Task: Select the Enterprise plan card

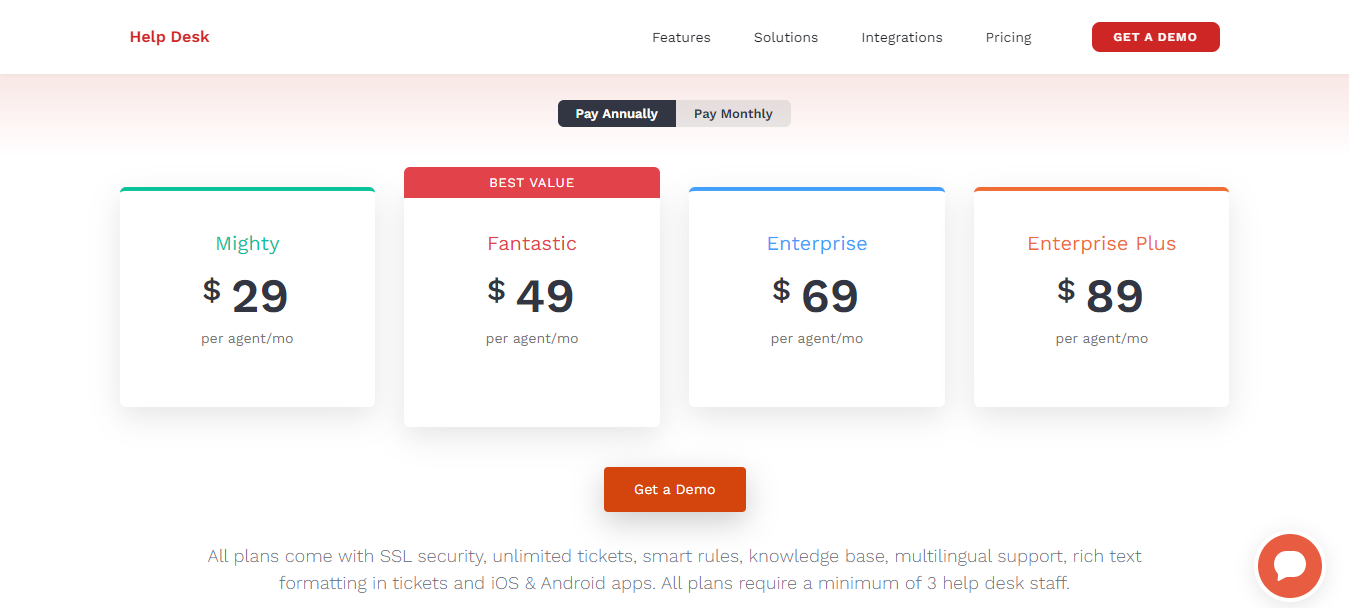Action: point(816,297)
